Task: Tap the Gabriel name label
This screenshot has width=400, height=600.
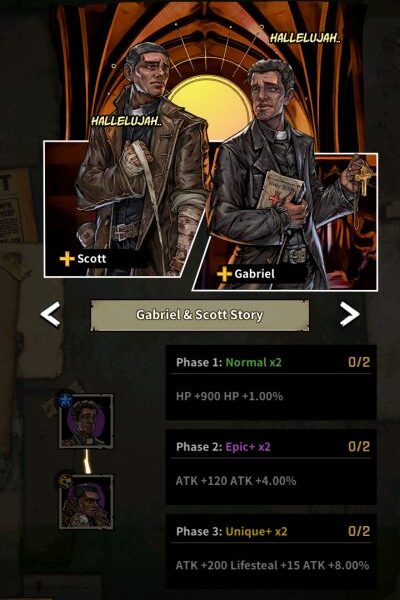Action: tap(255, 274)
